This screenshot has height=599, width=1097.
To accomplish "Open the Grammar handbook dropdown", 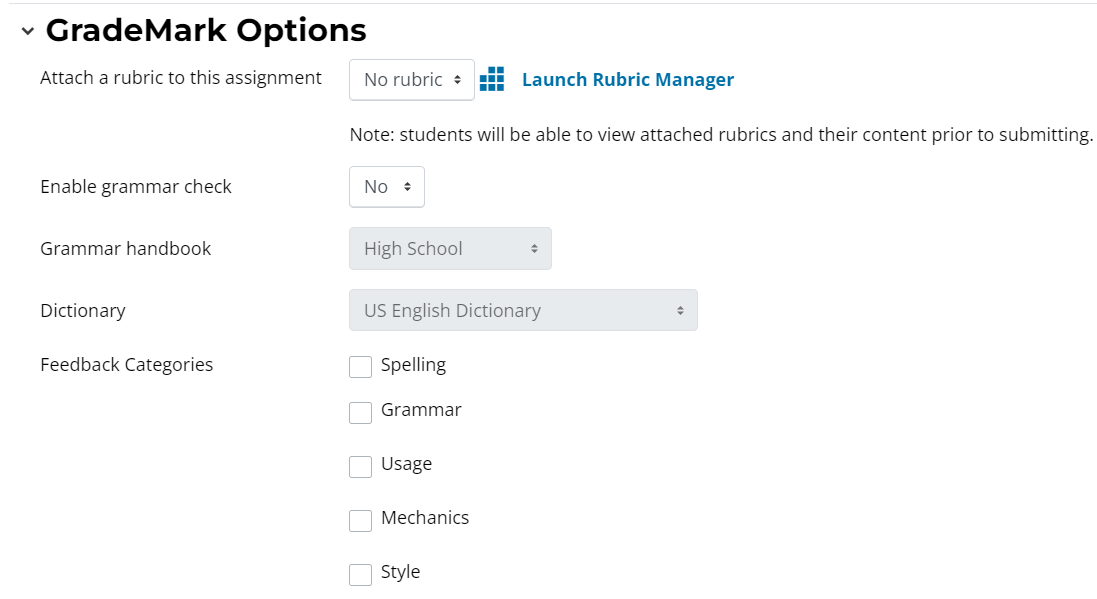I will click(x=450, y=249).
